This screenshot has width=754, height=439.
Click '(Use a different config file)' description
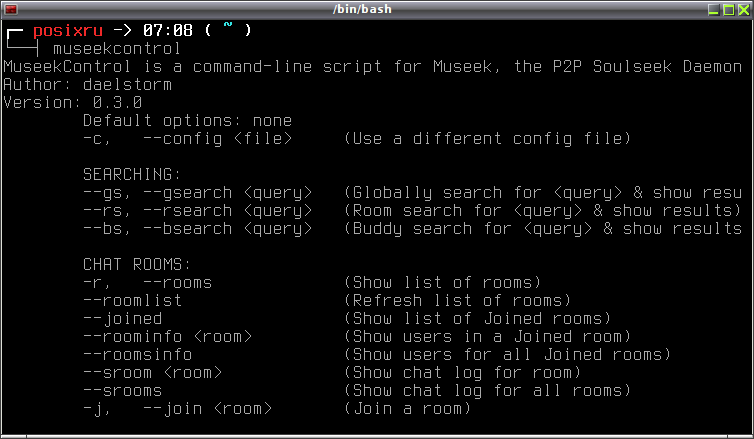[487, 138]
